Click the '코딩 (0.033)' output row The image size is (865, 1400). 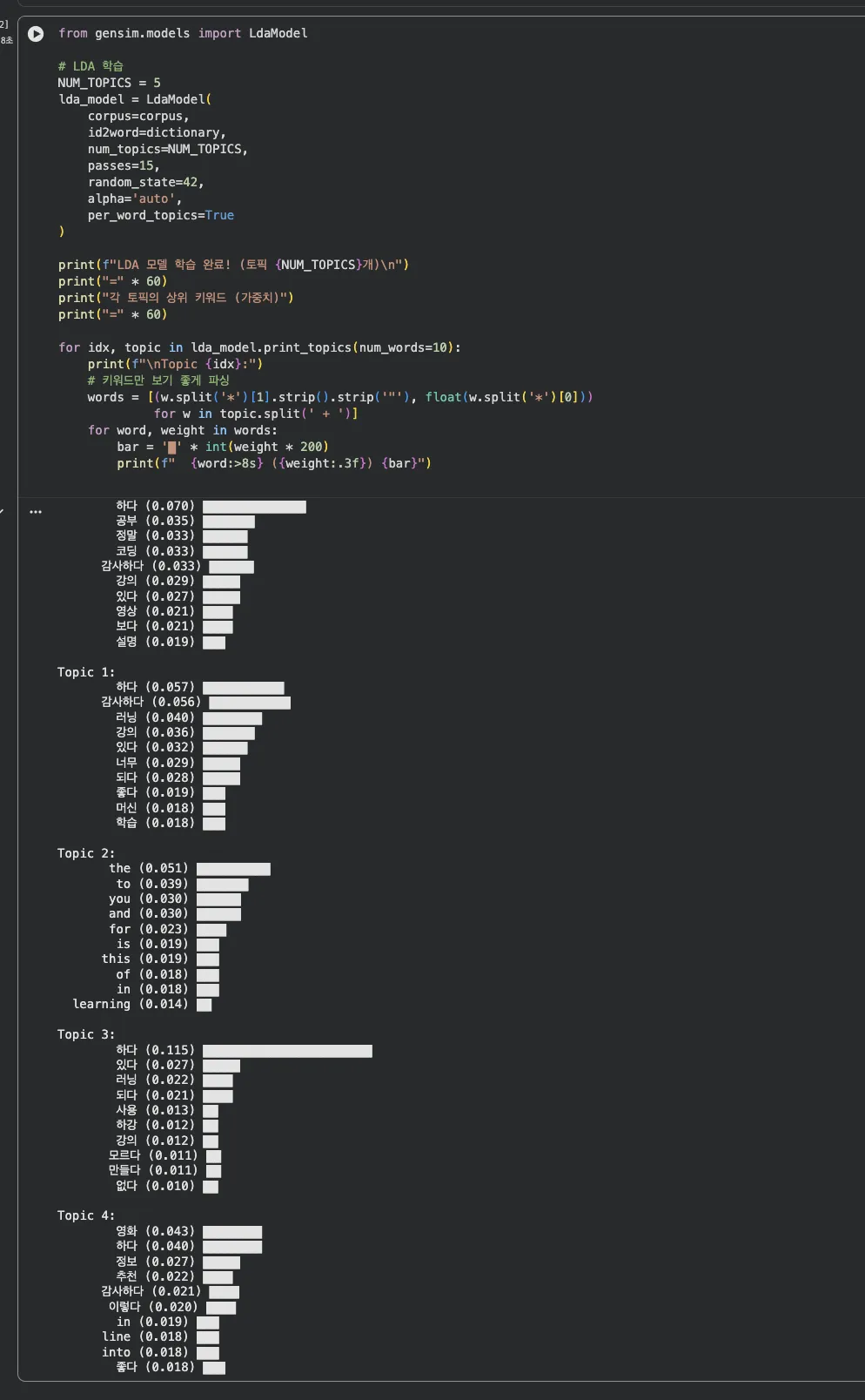[155, 551]
